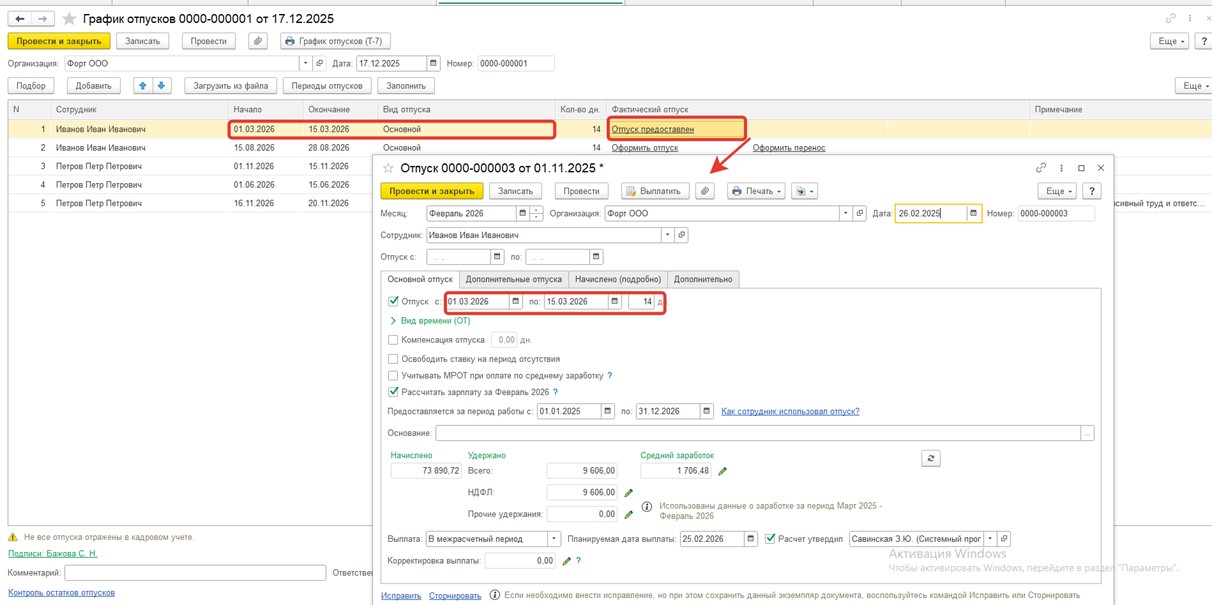
Task: Enable the Компенсация отпуска checkbox
Action: 393,340
